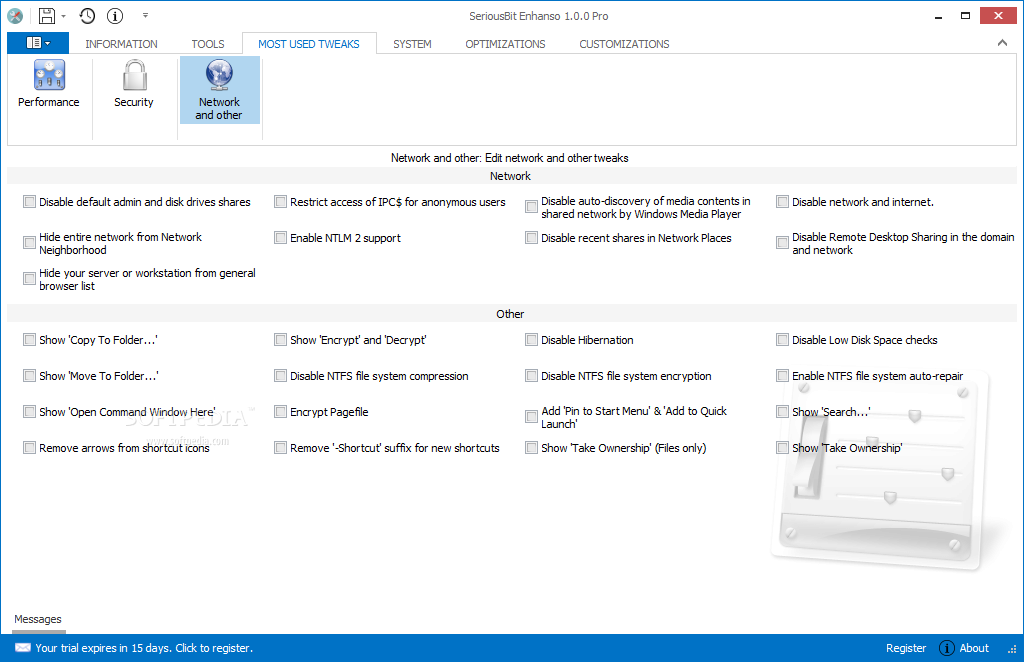Tick the last Show 'Take Ownership' checkbox
Image resolution: width=1024 pixels, height=662 pixels.
782,447
